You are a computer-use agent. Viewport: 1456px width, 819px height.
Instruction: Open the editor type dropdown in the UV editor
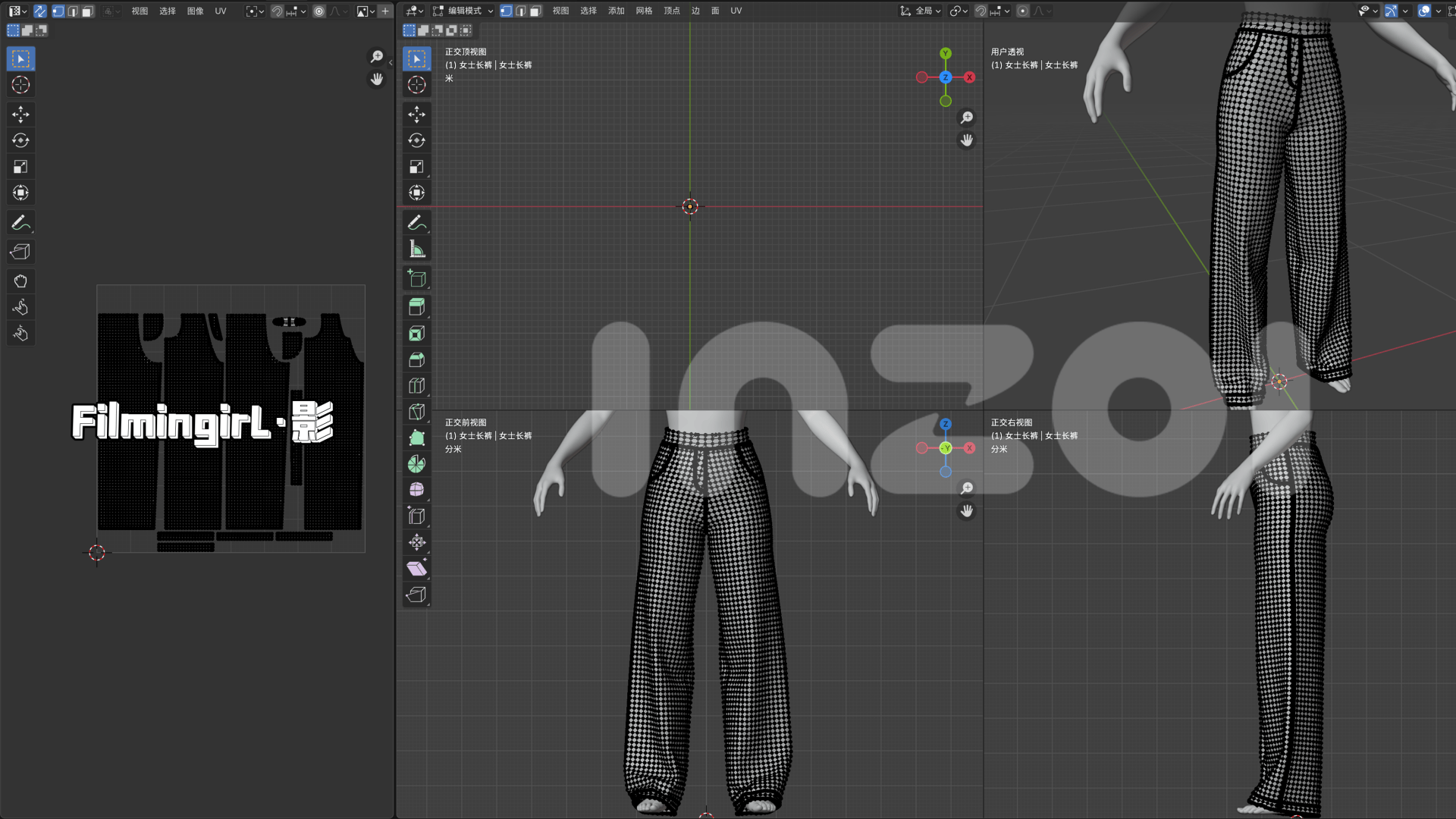15,11
